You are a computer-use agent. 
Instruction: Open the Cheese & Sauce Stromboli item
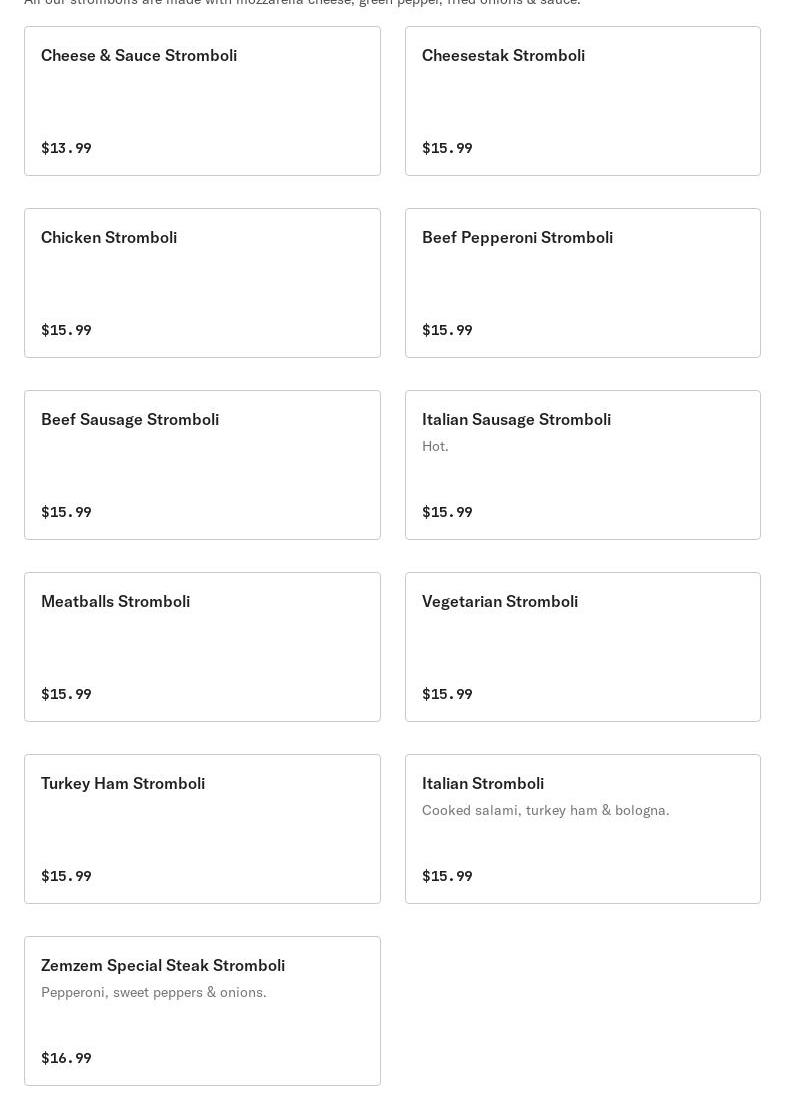click(x=202, y=100)
